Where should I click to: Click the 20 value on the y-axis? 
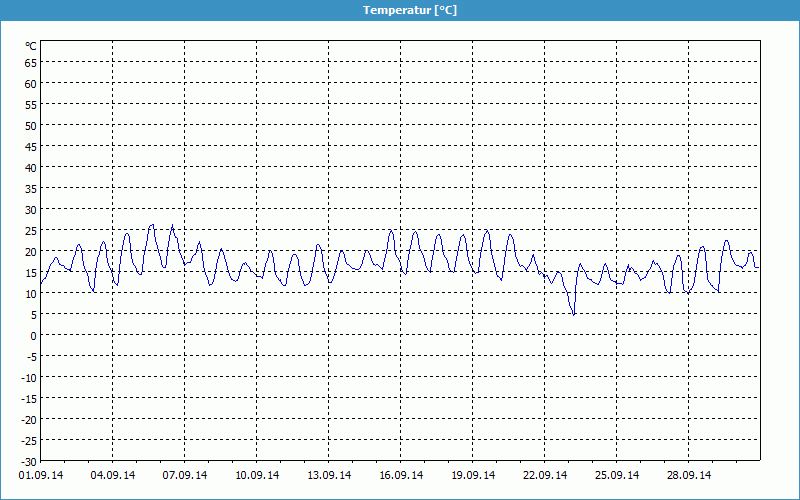pos(30,251)
